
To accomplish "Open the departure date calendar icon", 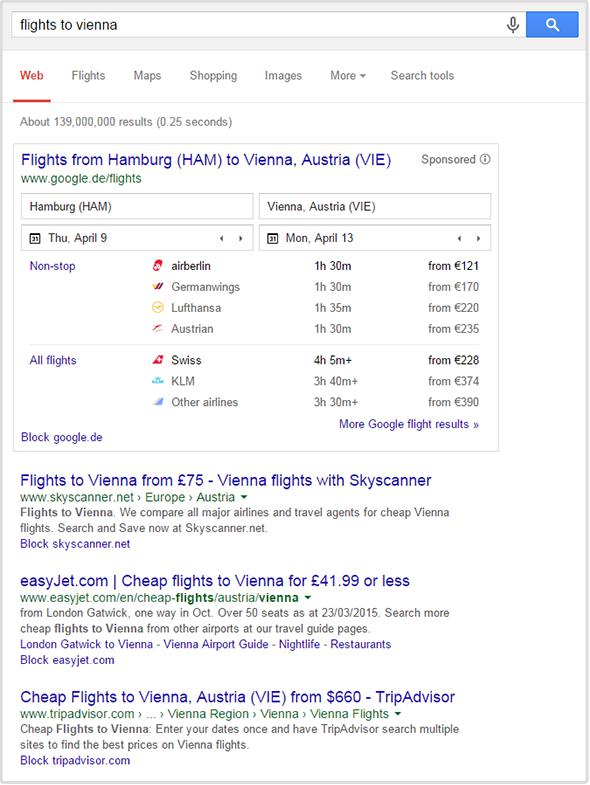I will 35,238.
